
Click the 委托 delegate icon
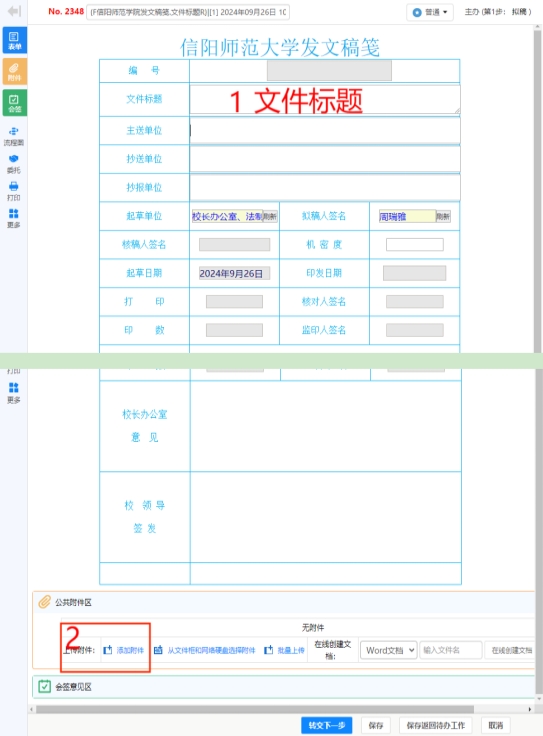pos(14,164)
